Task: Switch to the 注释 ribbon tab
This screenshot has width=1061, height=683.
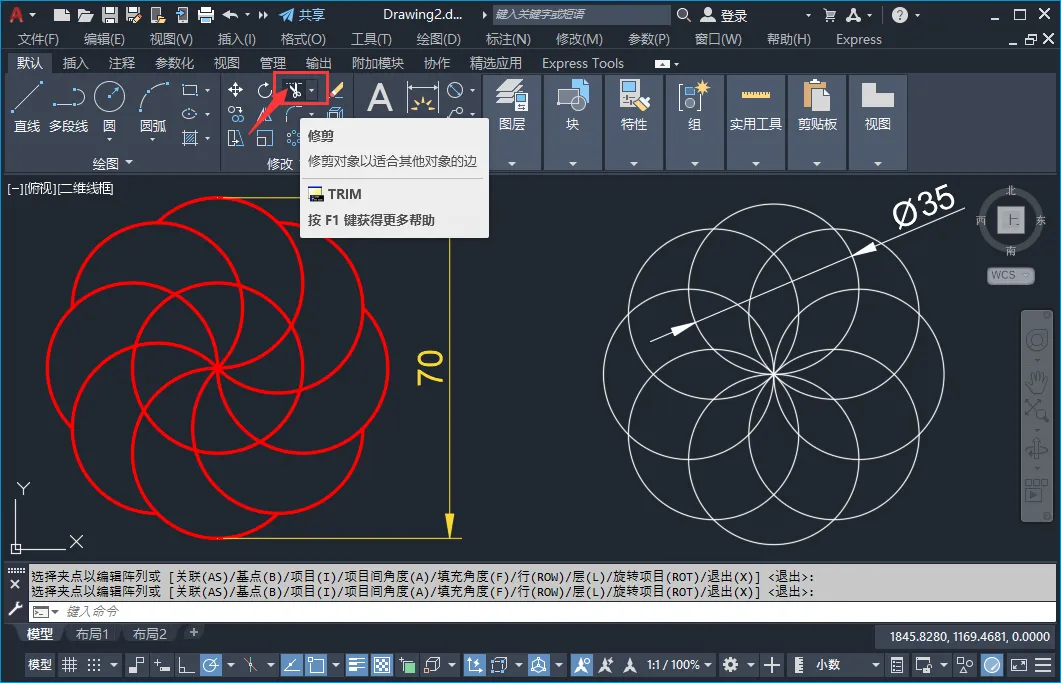Action: click(x=122, y=63)
